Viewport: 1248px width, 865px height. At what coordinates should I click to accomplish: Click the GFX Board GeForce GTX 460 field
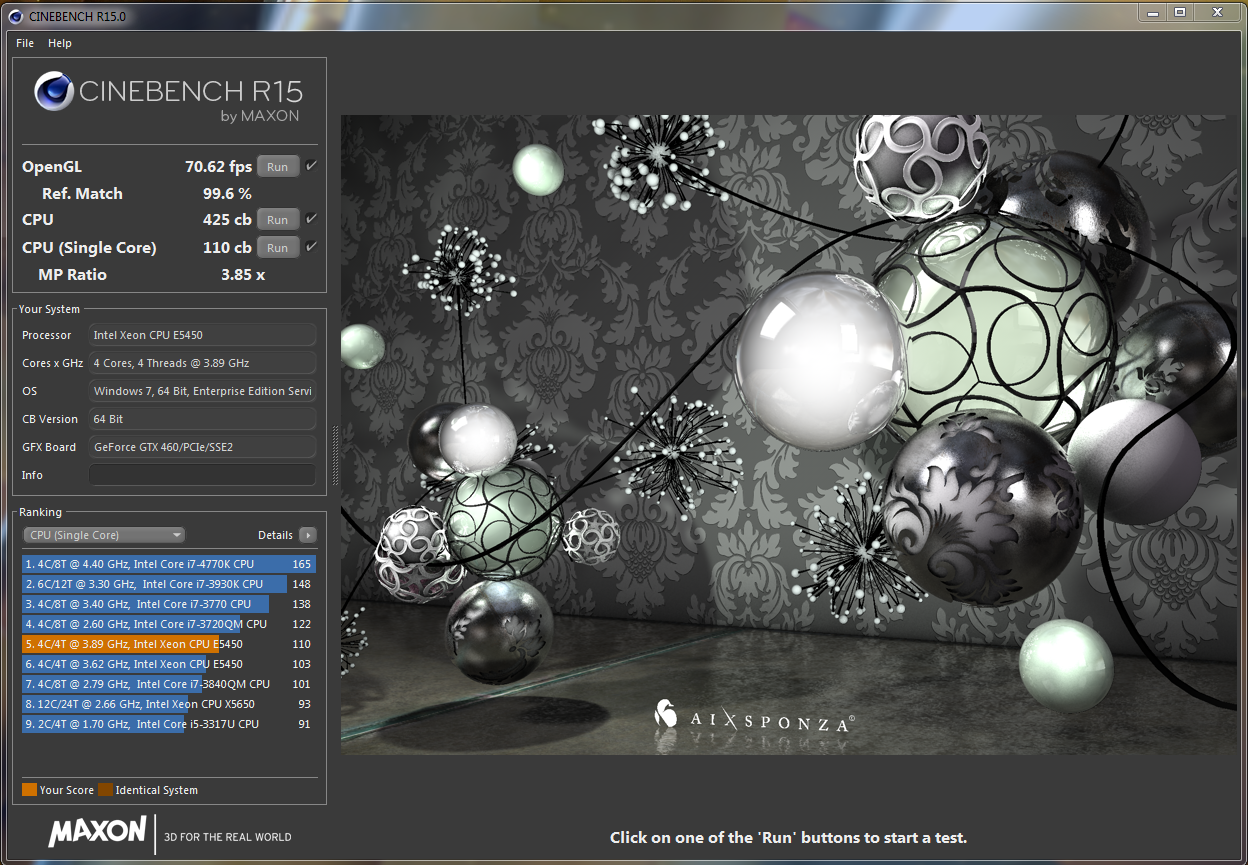[x=203, y=447]
